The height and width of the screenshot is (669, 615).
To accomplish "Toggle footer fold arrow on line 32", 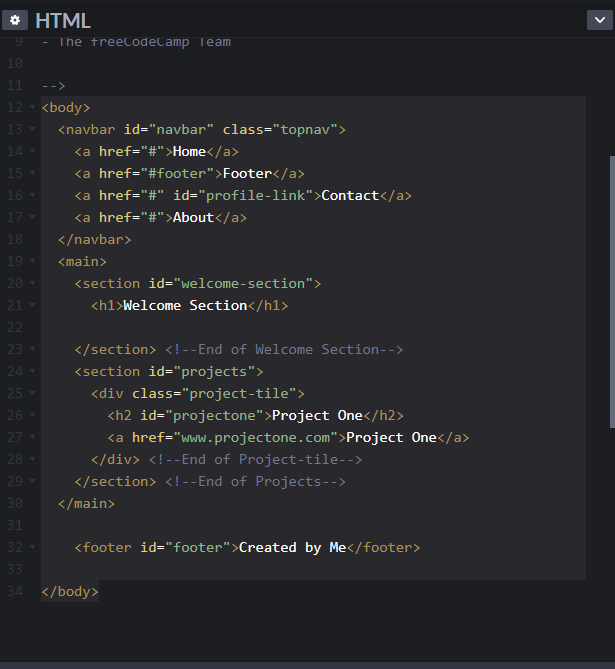I will [32, 547].
